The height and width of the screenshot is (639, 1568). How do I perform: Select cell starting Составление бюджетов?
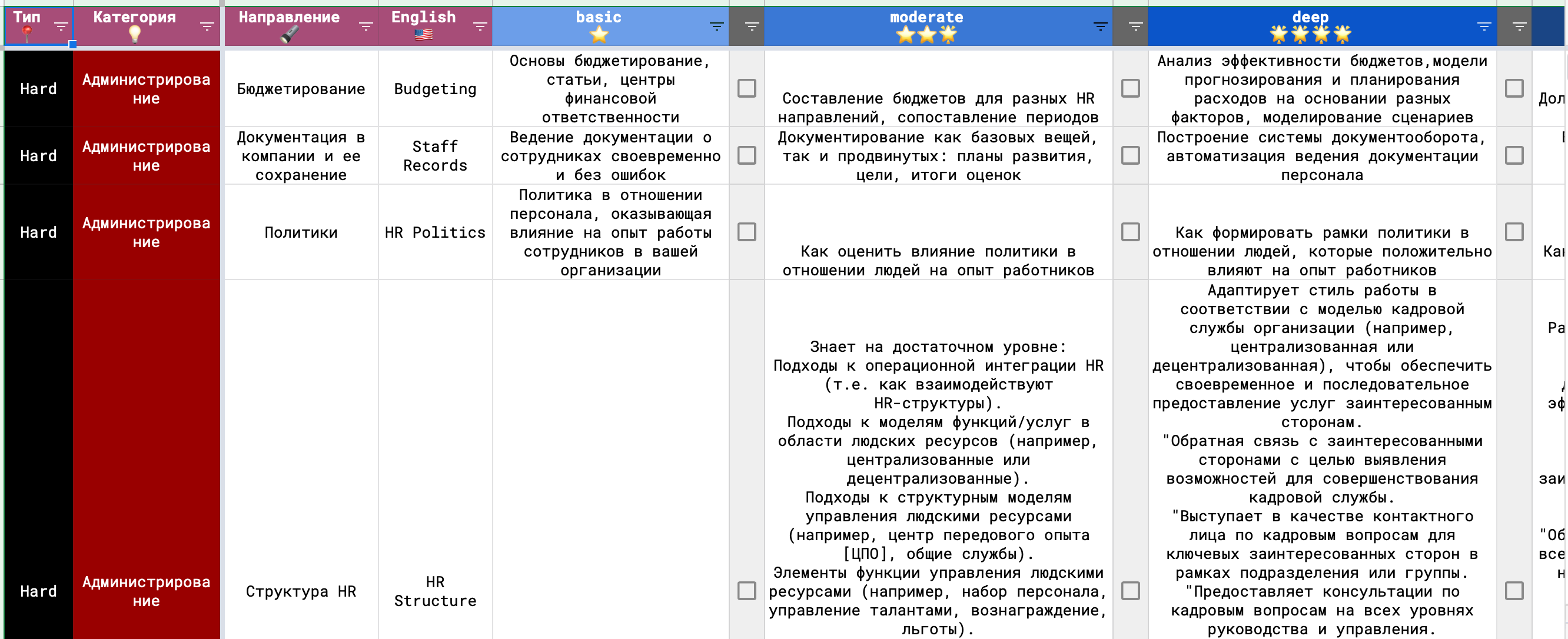pos(938,88)
